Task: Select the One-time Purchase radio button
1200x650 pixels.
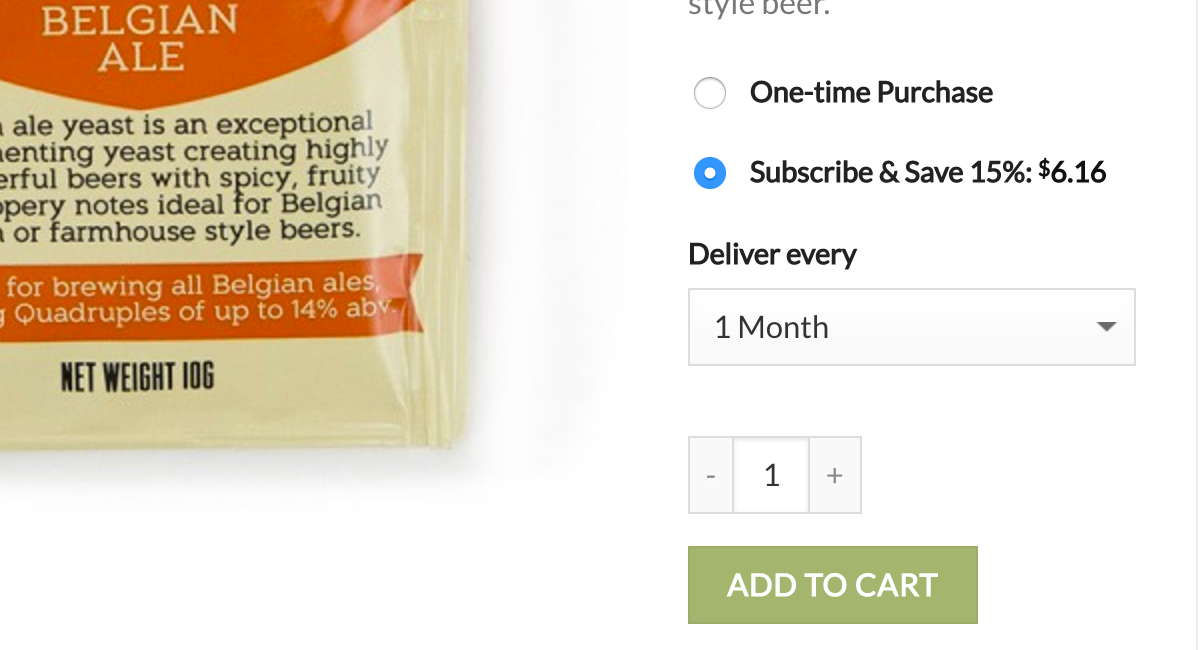Action: 709,93
